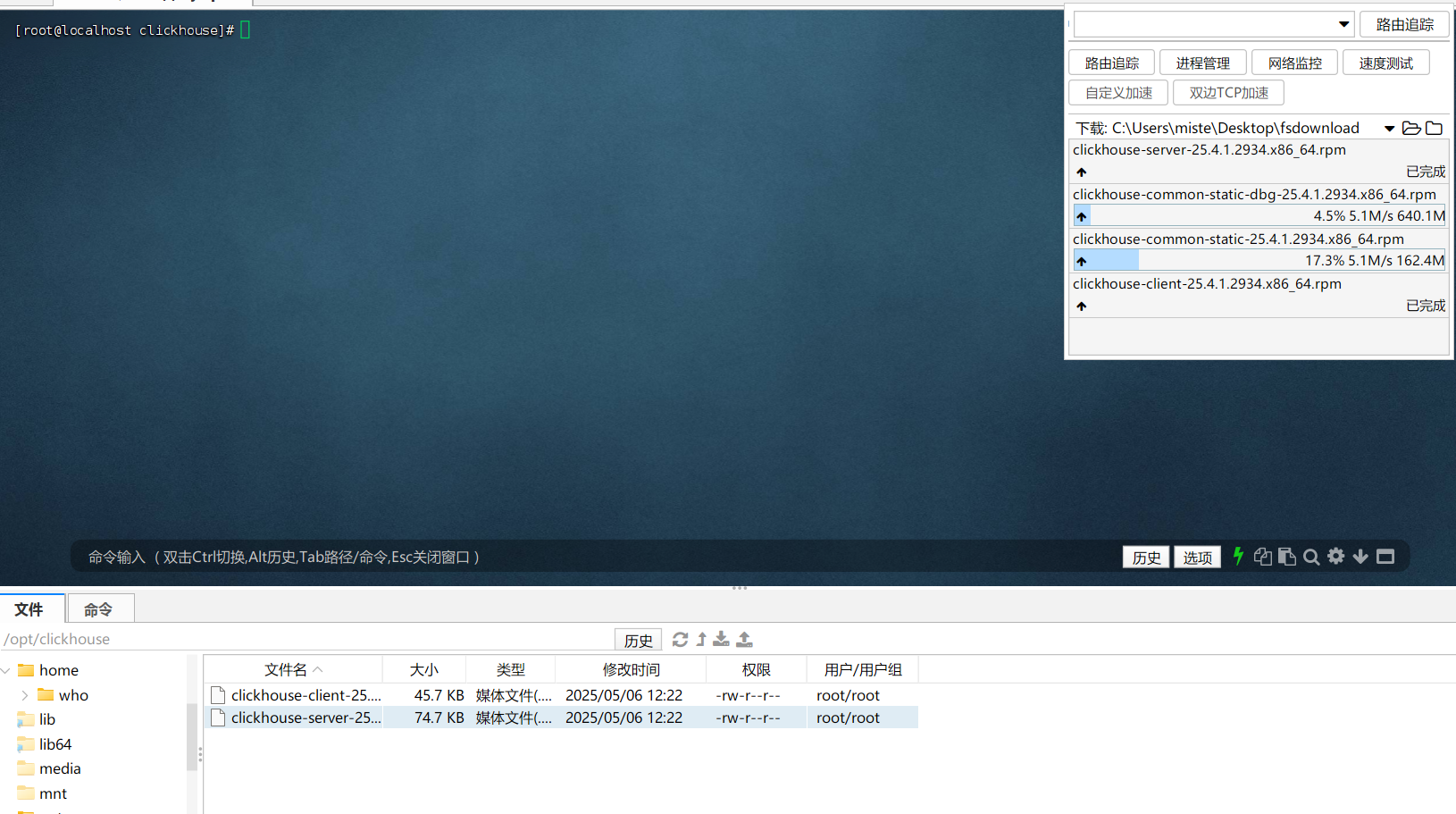This screenshot has height=814, width=1456.
Task: Click the paste icon in the command bar
Action: [1287, 557]
